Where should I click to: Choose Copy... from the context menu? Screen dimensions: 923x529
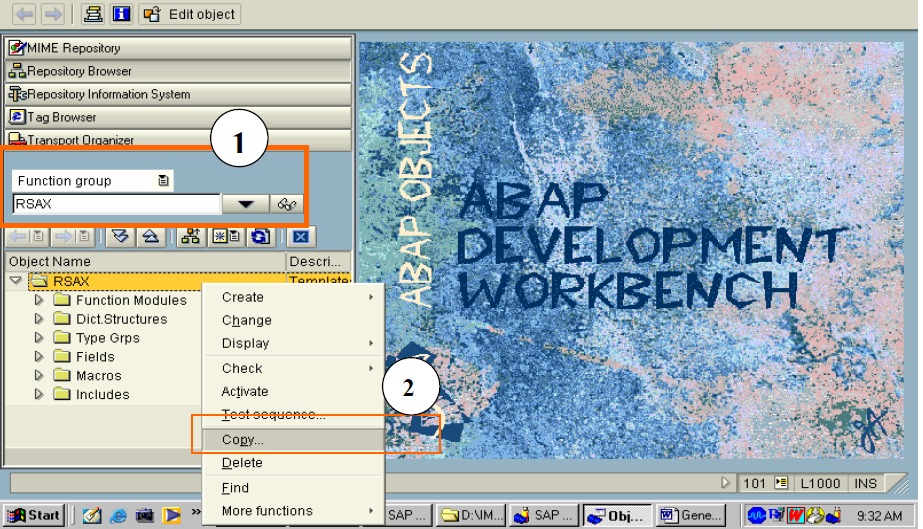(x=293, y=440)
